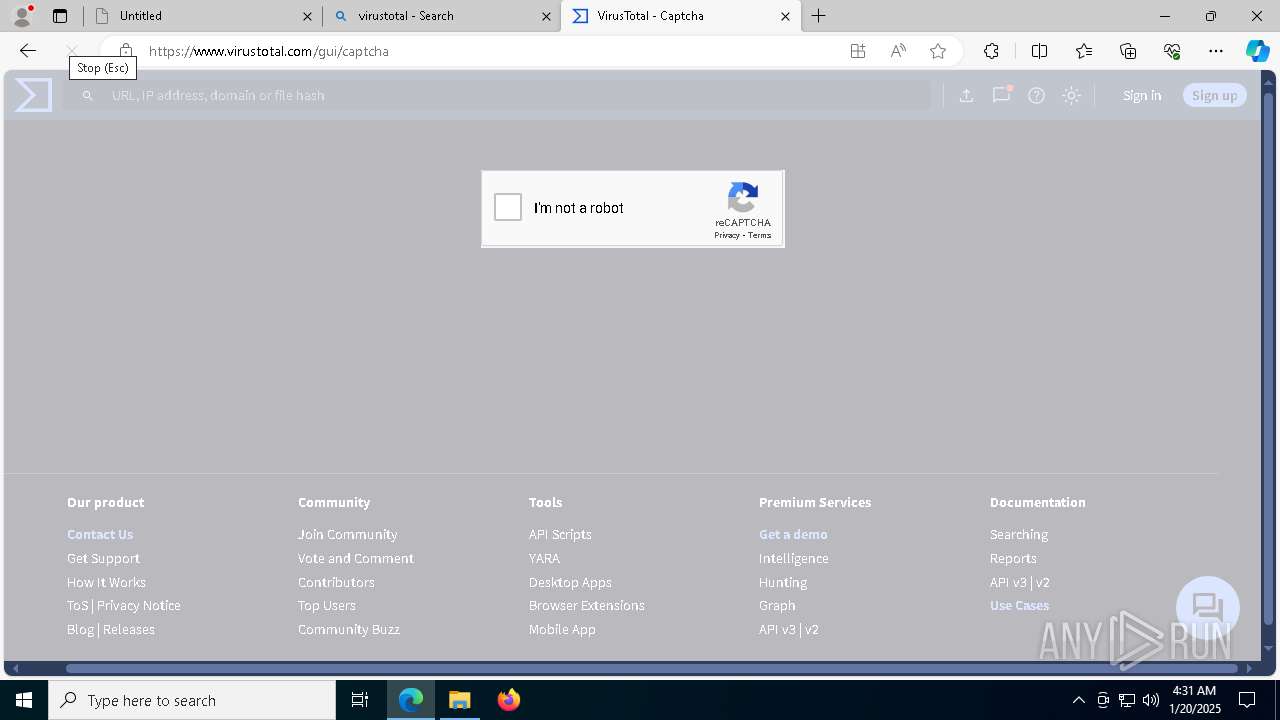Open the Windows Start menu
The height and width of the screenshot is (720, 1280).
24,700
